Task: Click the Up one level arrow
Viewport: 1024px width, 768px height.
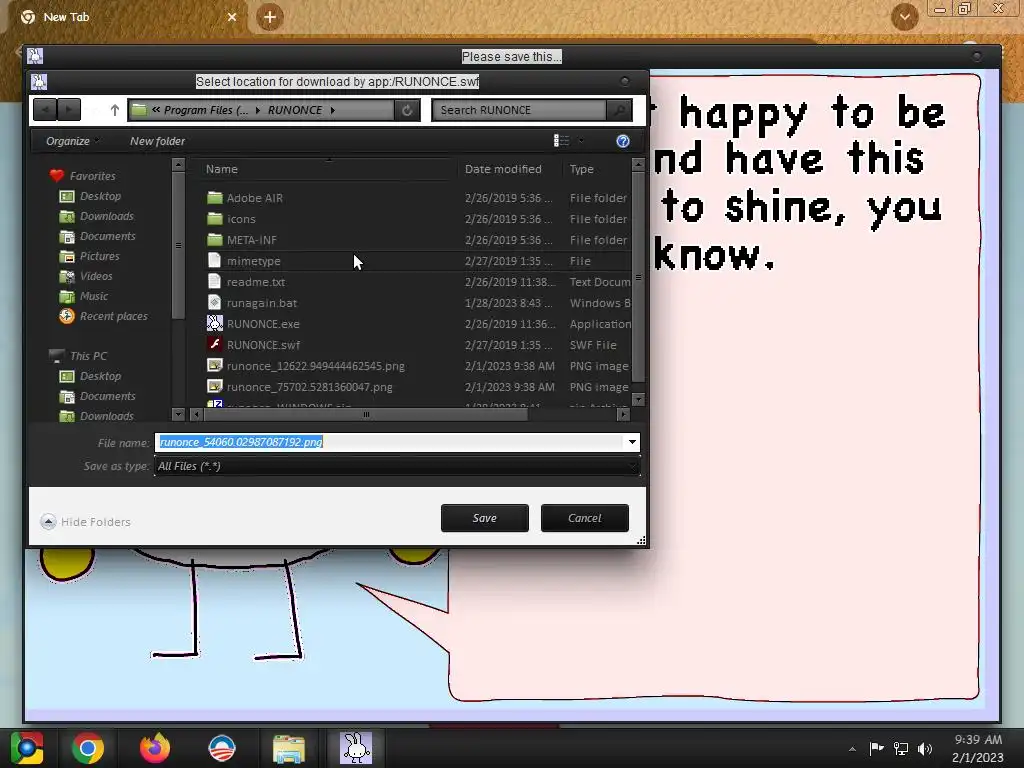Action: (115, 110)
